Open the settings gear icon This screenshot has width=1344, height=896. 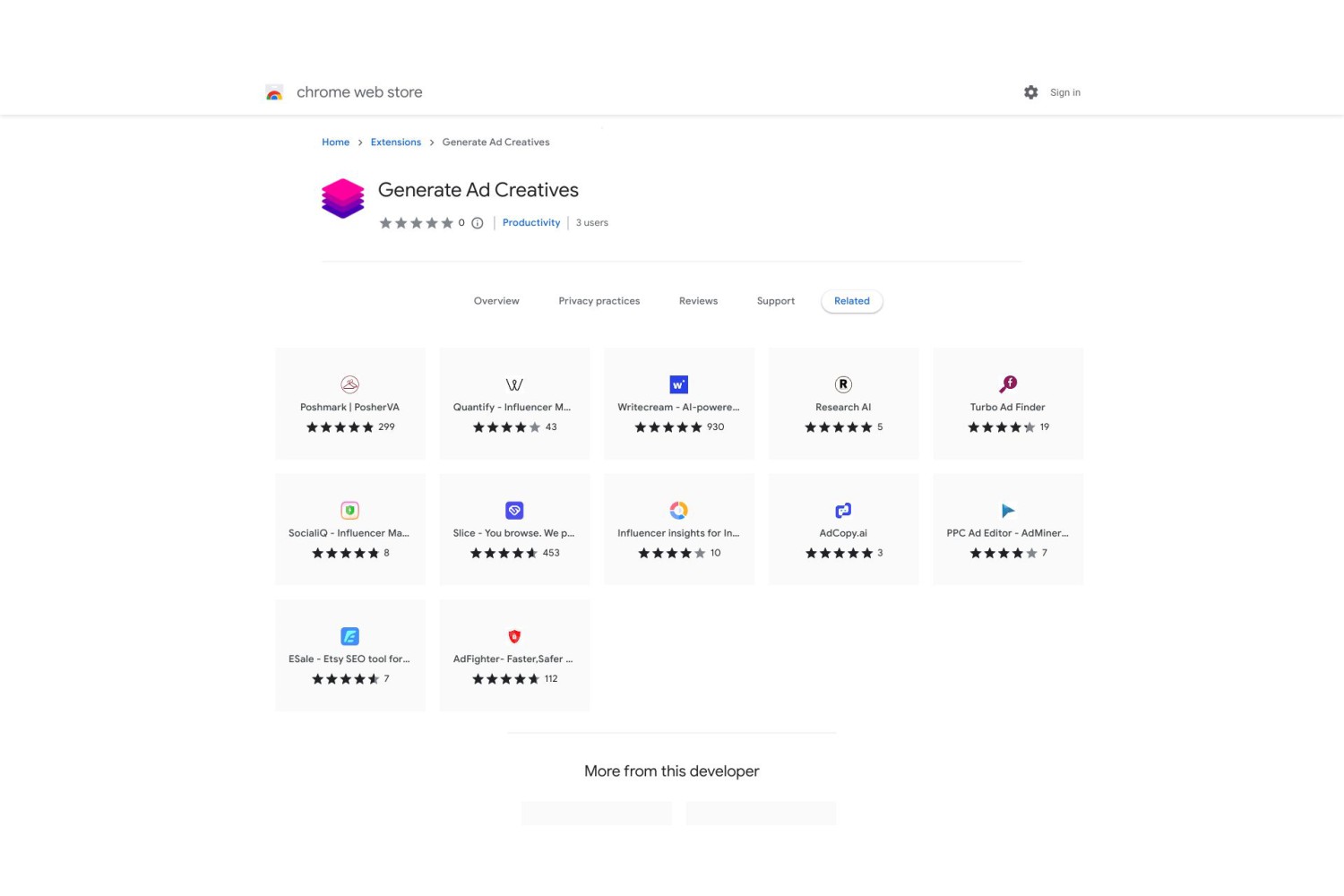[x=1030, y=92]
